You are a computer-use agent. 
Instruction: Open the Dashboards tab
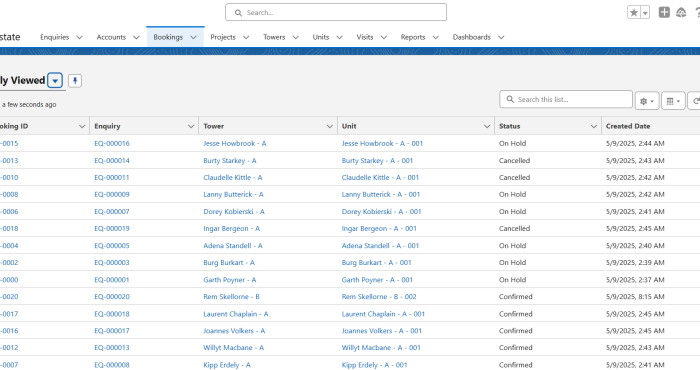coord(471,37)
